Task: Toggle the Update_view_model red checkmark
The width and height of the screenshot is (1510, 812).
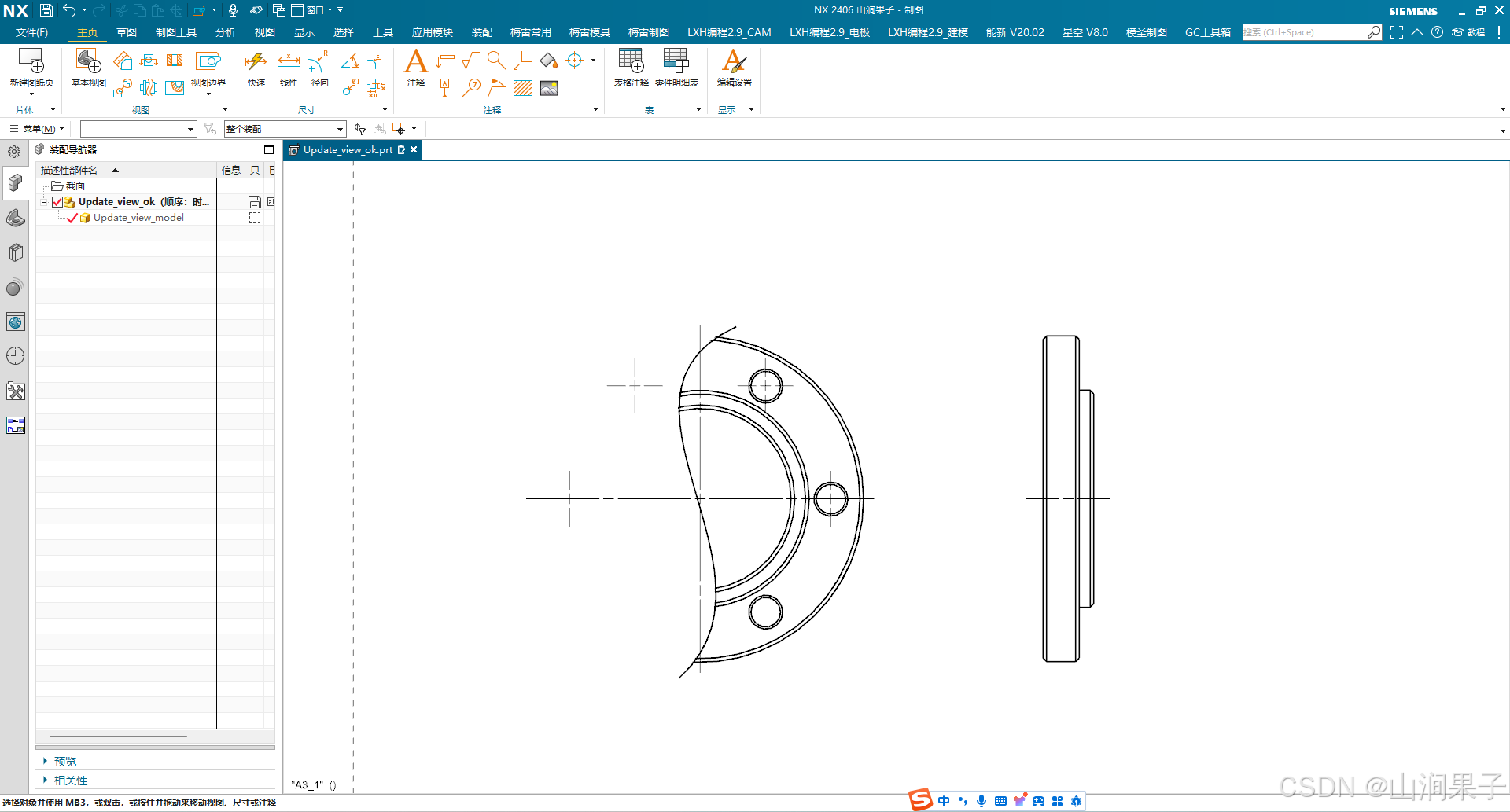Action: (72, 218)
